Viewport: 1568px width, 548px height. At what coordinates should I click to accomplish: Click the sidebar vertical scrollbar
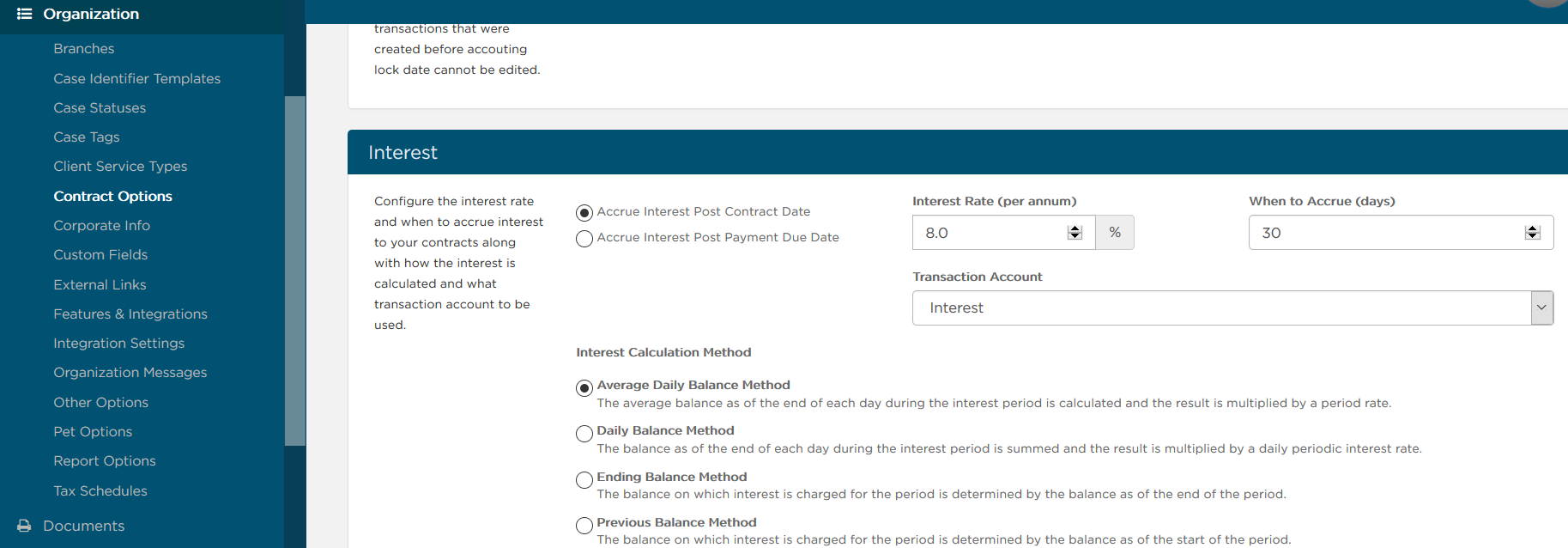[295, 271]
